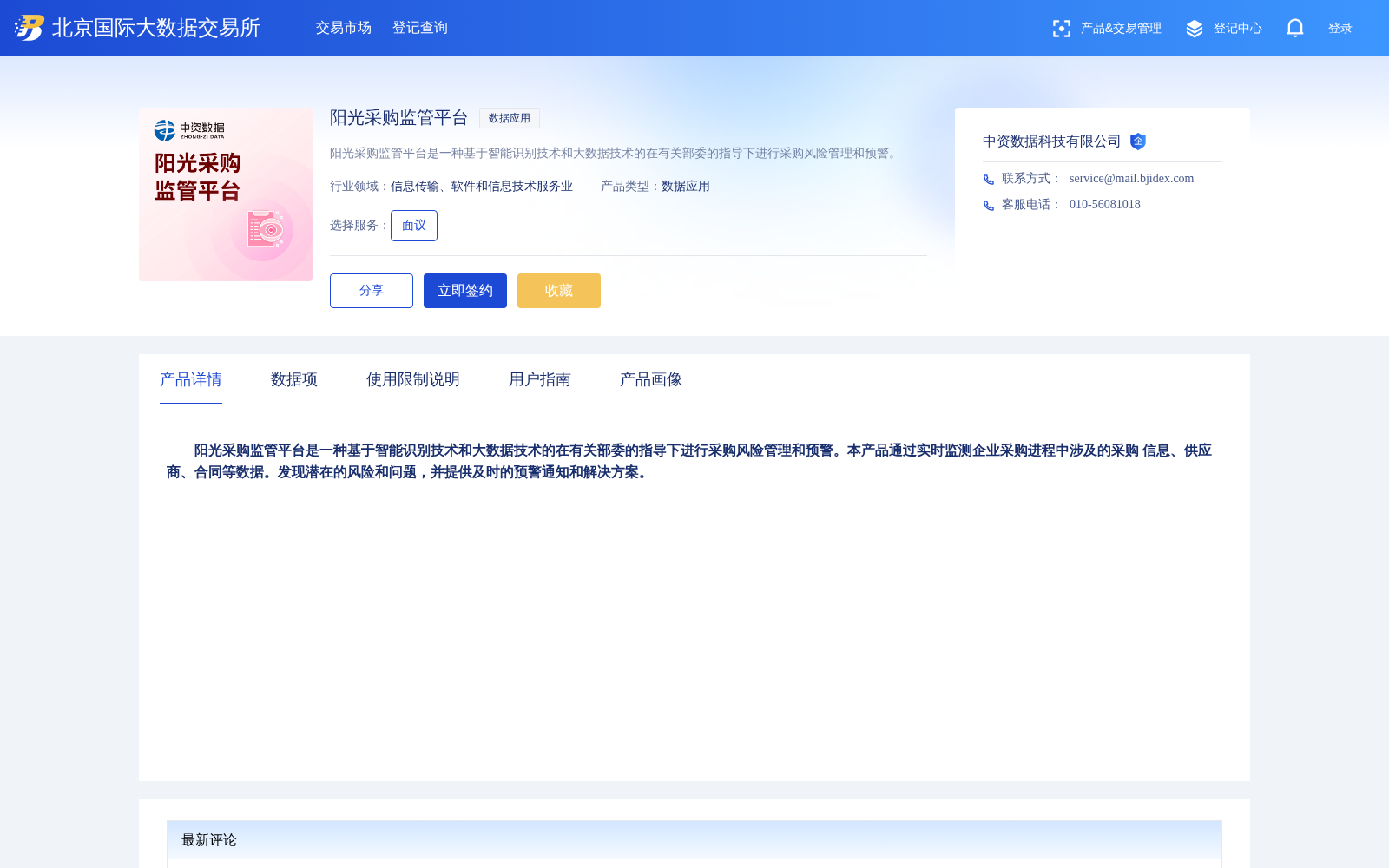The height and width of the screenshot is (868, 1389).
Task: Click 北京国际大数据交易所 site title
Action: [x=156, y=28]
